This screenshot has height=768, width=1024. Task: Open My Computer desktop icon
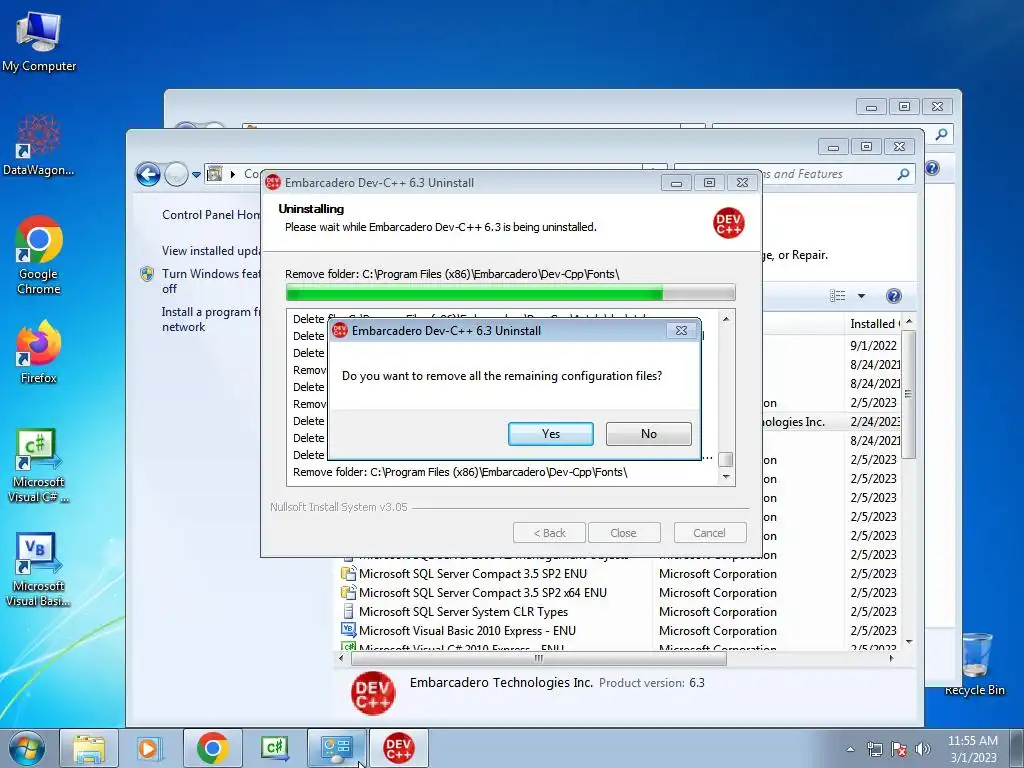39,42
